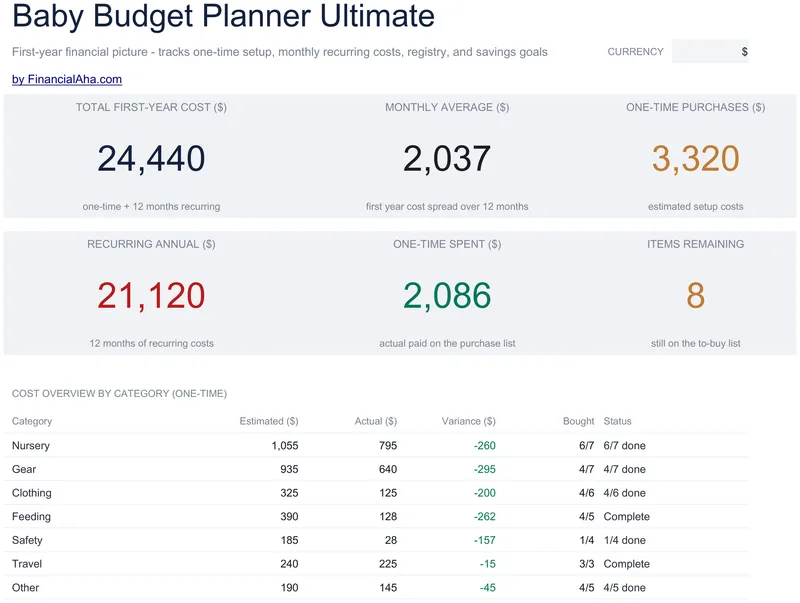Select Nursery estimated value 1,055
Screen dimensions: 800x603
[x=285, y=445]
